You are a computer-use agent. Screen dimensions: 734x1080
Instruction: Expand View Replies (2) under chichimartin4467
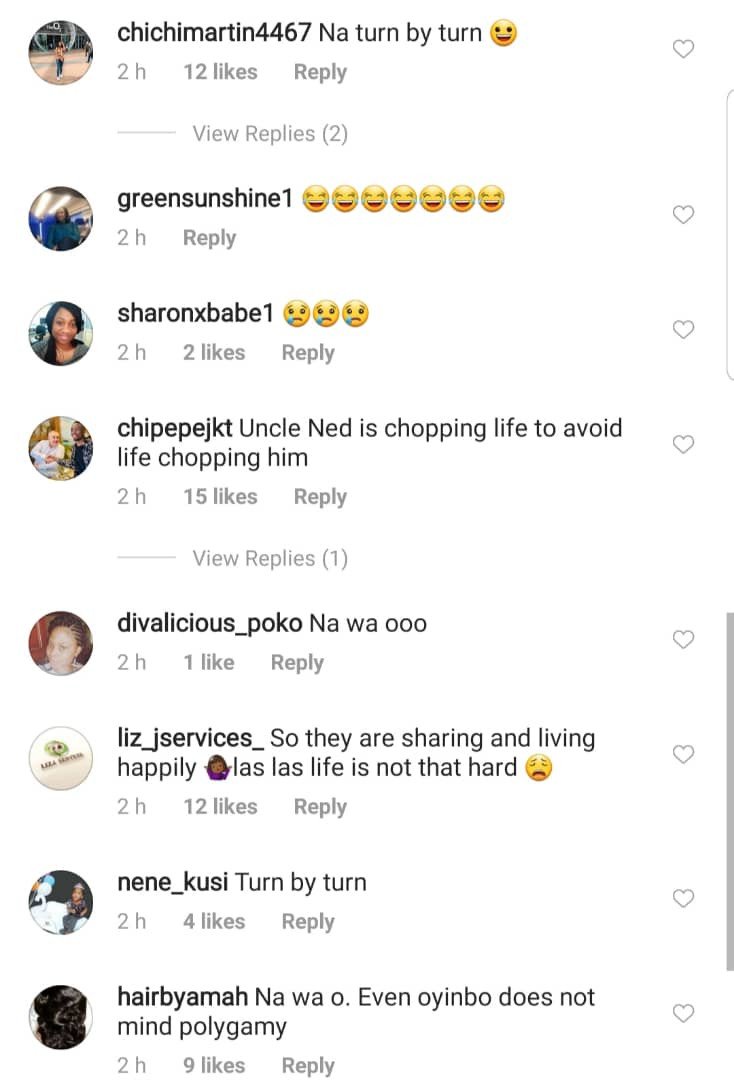270,133
